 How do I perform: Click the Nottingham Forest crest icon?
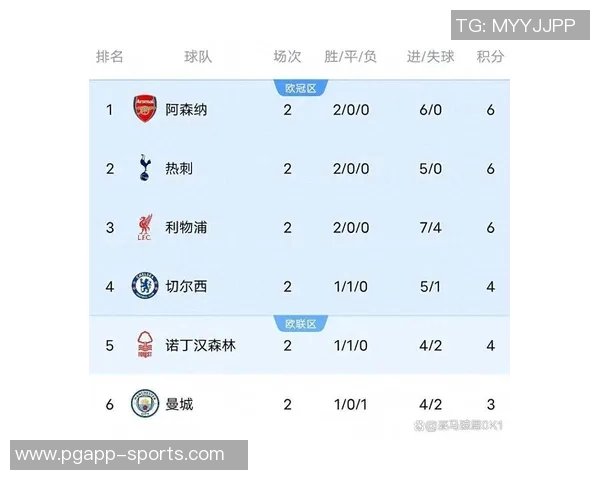pos(145,346)
